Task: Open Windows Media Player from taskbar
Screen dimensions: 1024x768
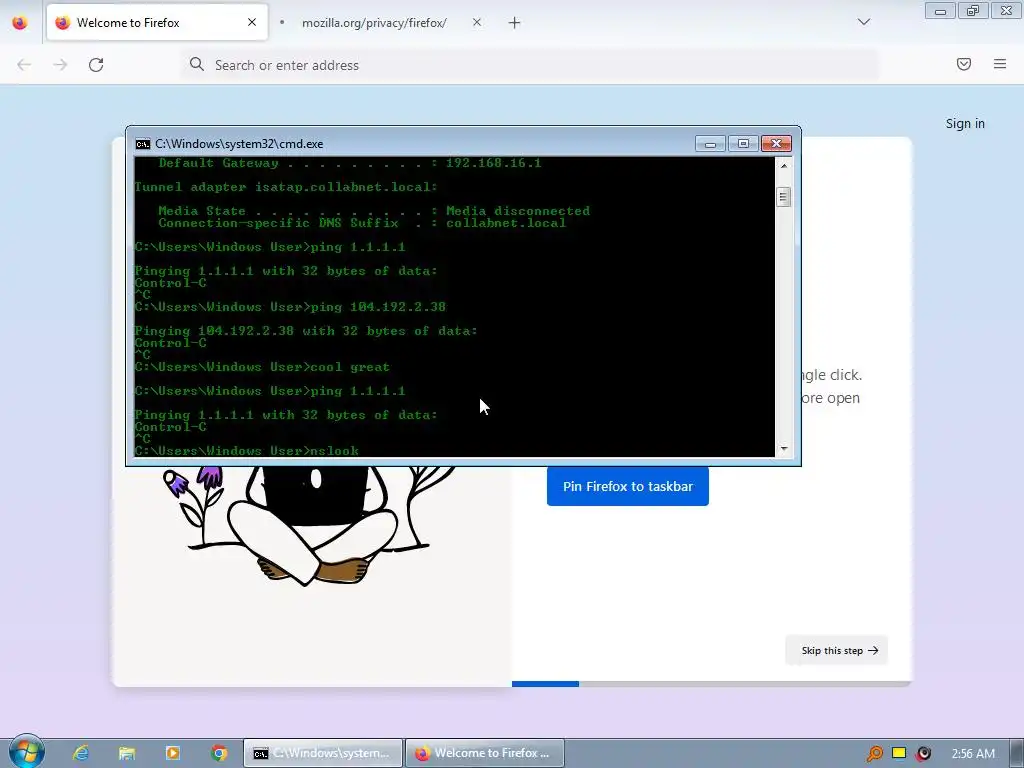Action: (x=173, y=753)
